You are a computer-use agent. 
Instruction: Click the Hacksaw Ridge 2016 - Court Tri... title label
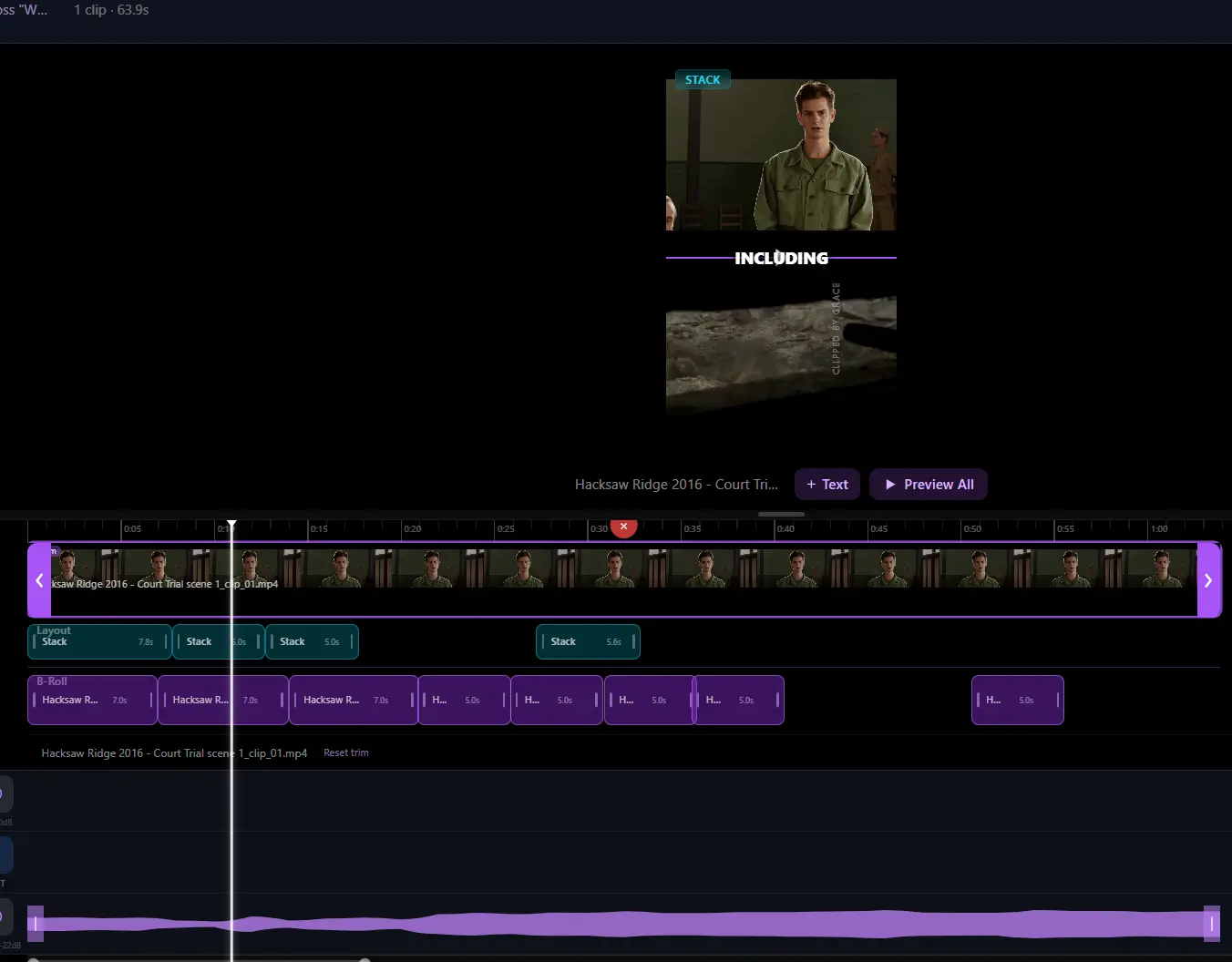click(x=676, y=485)
